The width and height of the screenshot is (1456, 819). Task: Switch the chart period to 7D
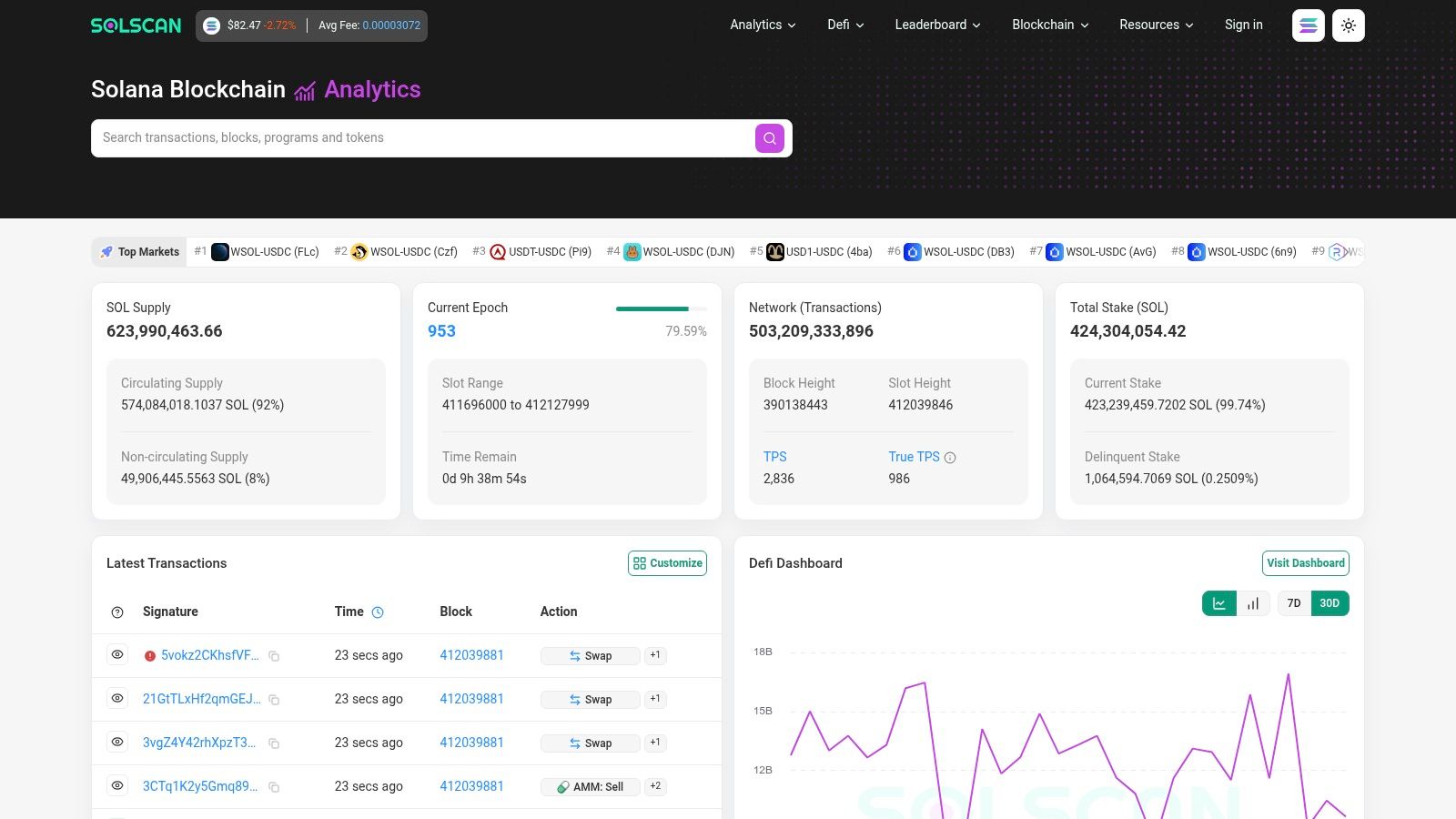click(1293, 602)
